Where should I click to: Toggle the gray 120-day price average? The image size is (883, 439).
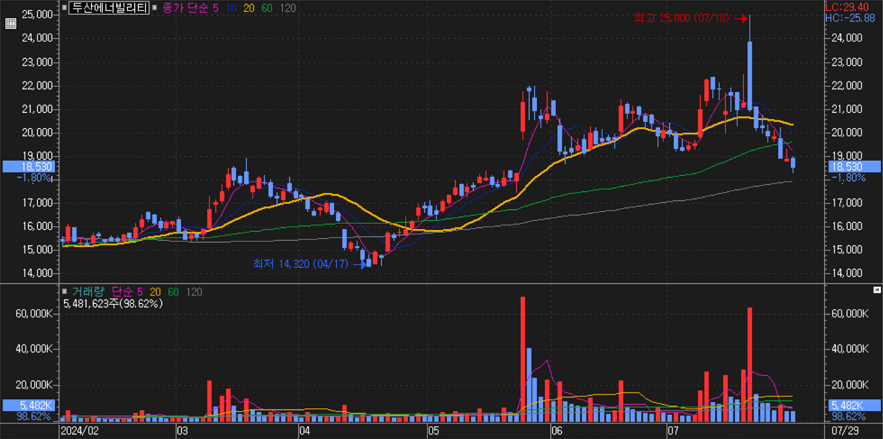pyautogui.click(x=288, y=7)
